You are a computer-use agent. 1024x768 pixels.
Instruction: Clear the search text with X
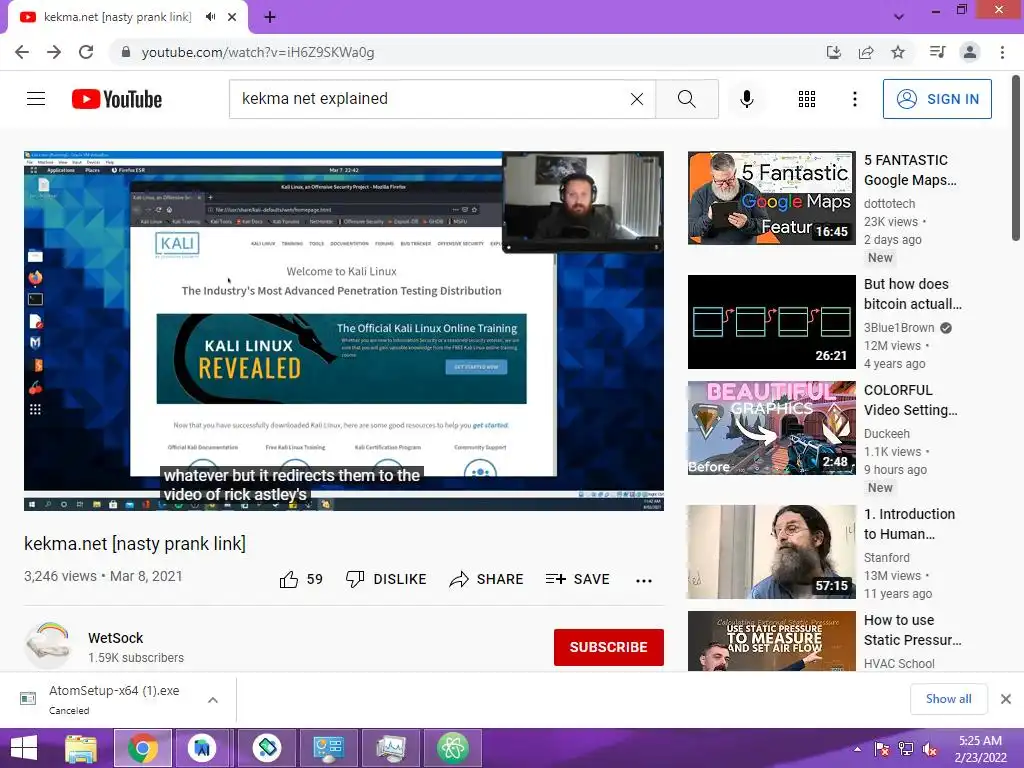click(637, 99)
